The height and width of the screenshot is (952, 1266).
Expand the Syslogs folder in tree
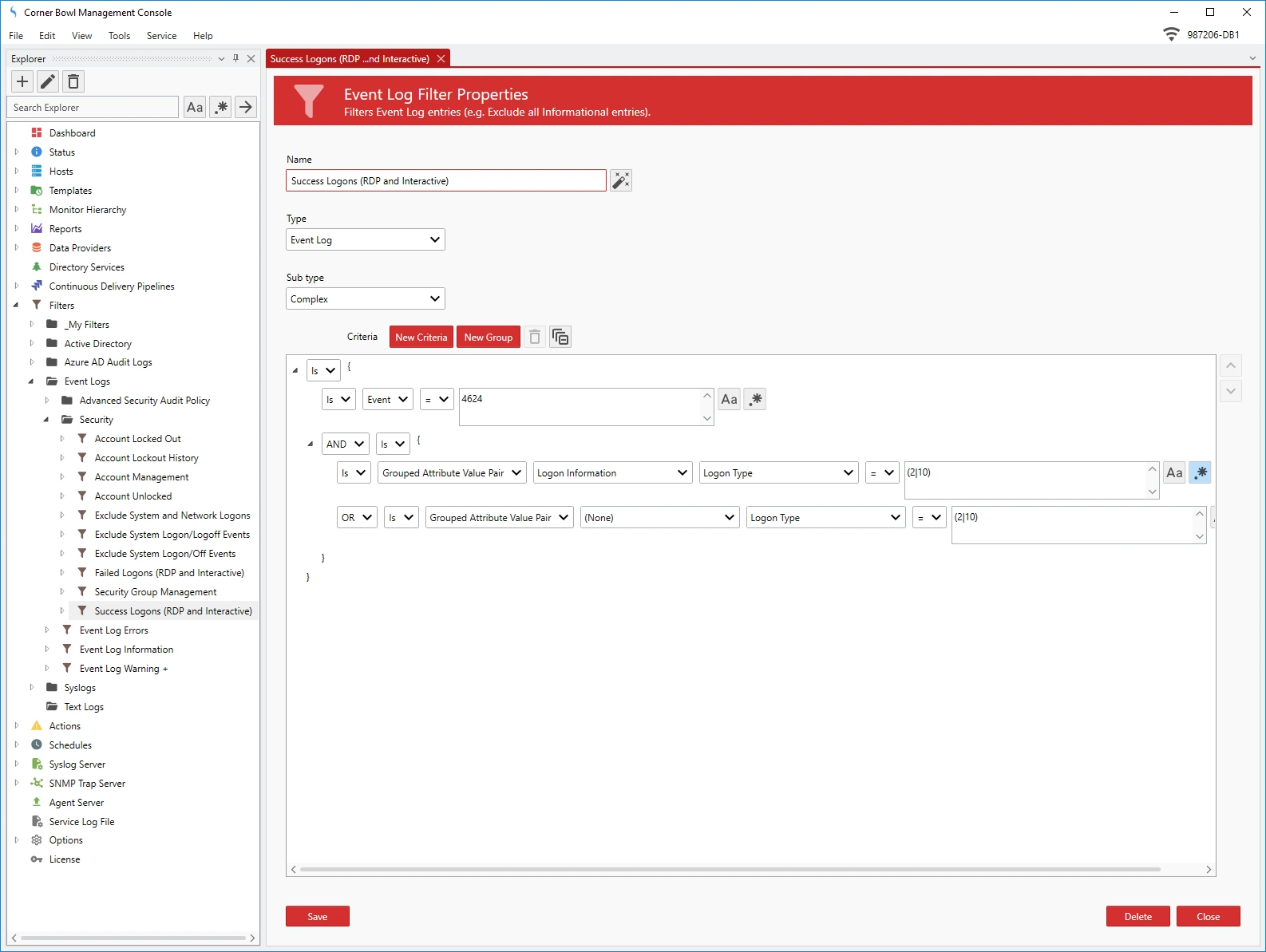coord(32,687)
